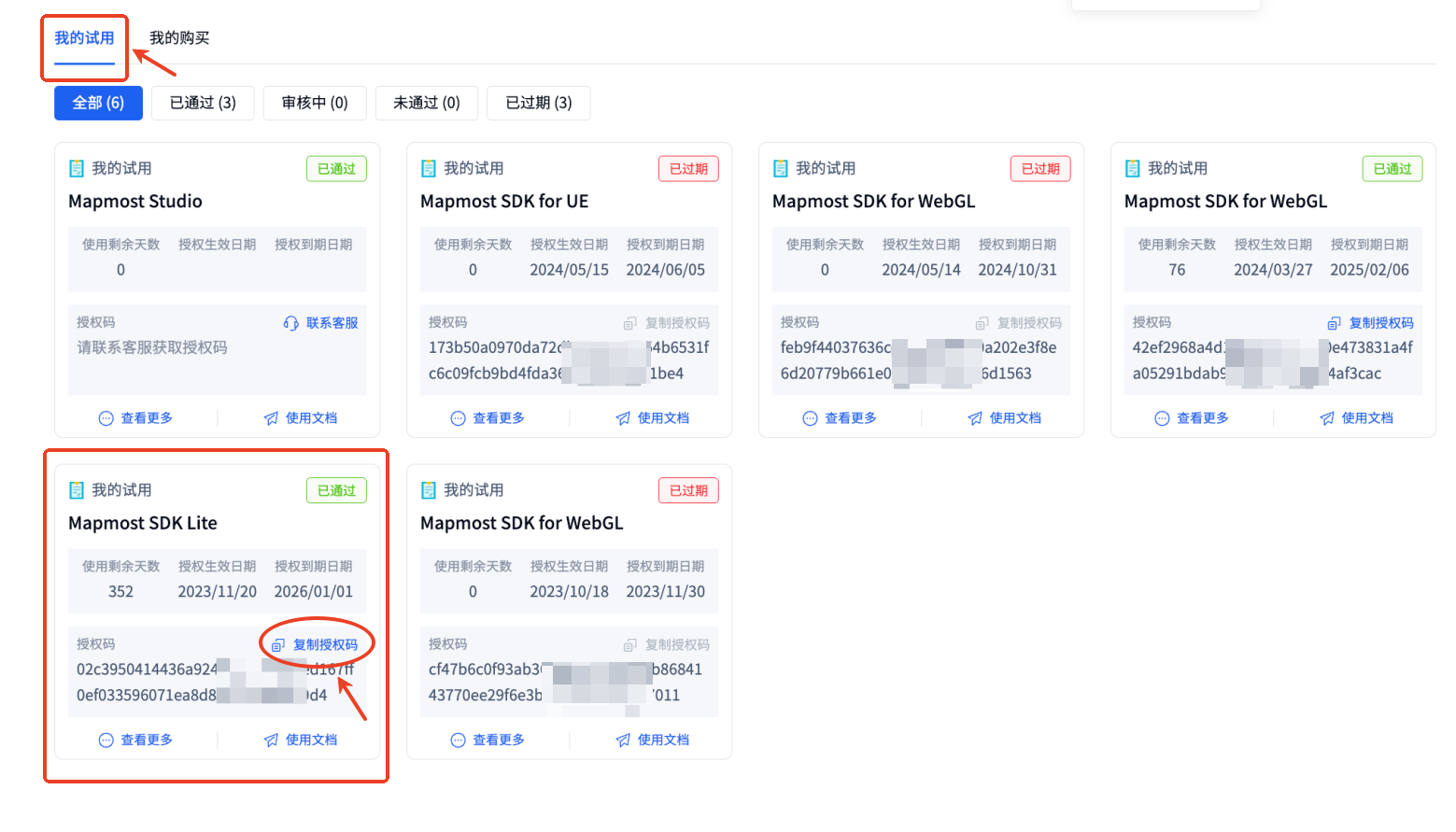Click 查看更多 icon on Mapmost SDK for UE card
This screenshot has width=1456, height=832.
tap(458, 418)
